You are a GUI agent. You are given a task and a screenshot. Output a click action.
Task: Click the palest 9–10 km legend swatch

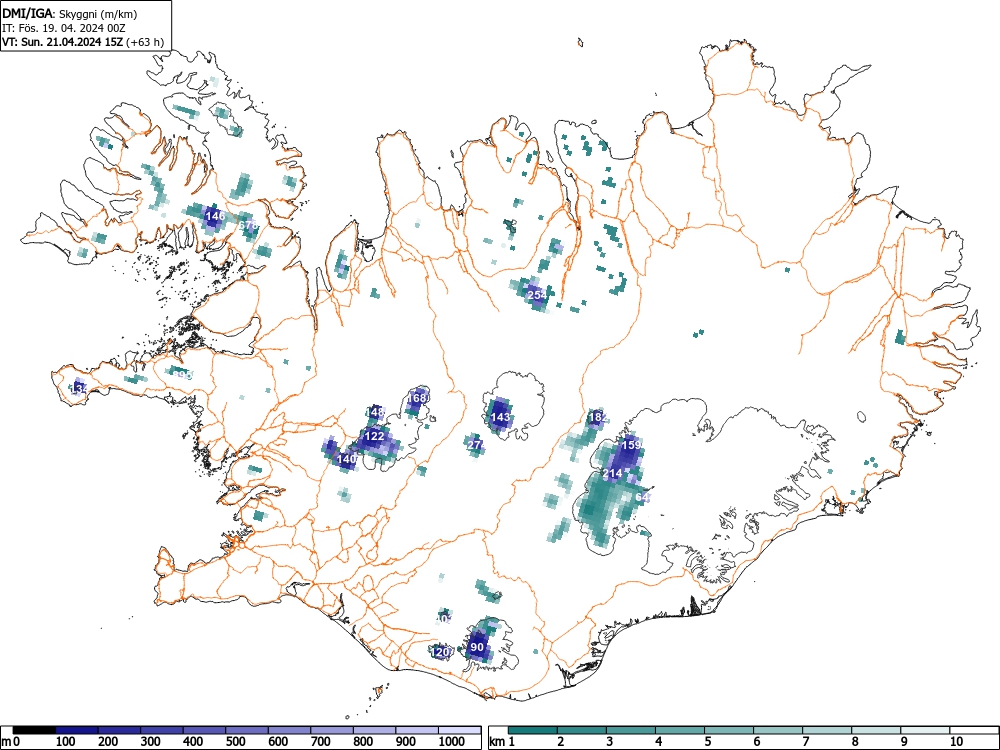tap(925, 730)
